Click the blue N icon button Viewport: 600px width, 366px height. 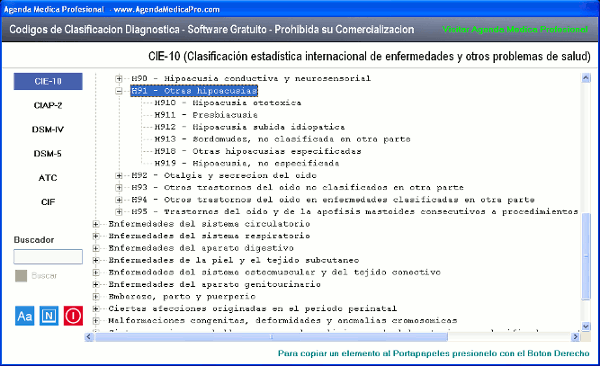[x=49, y=316]
